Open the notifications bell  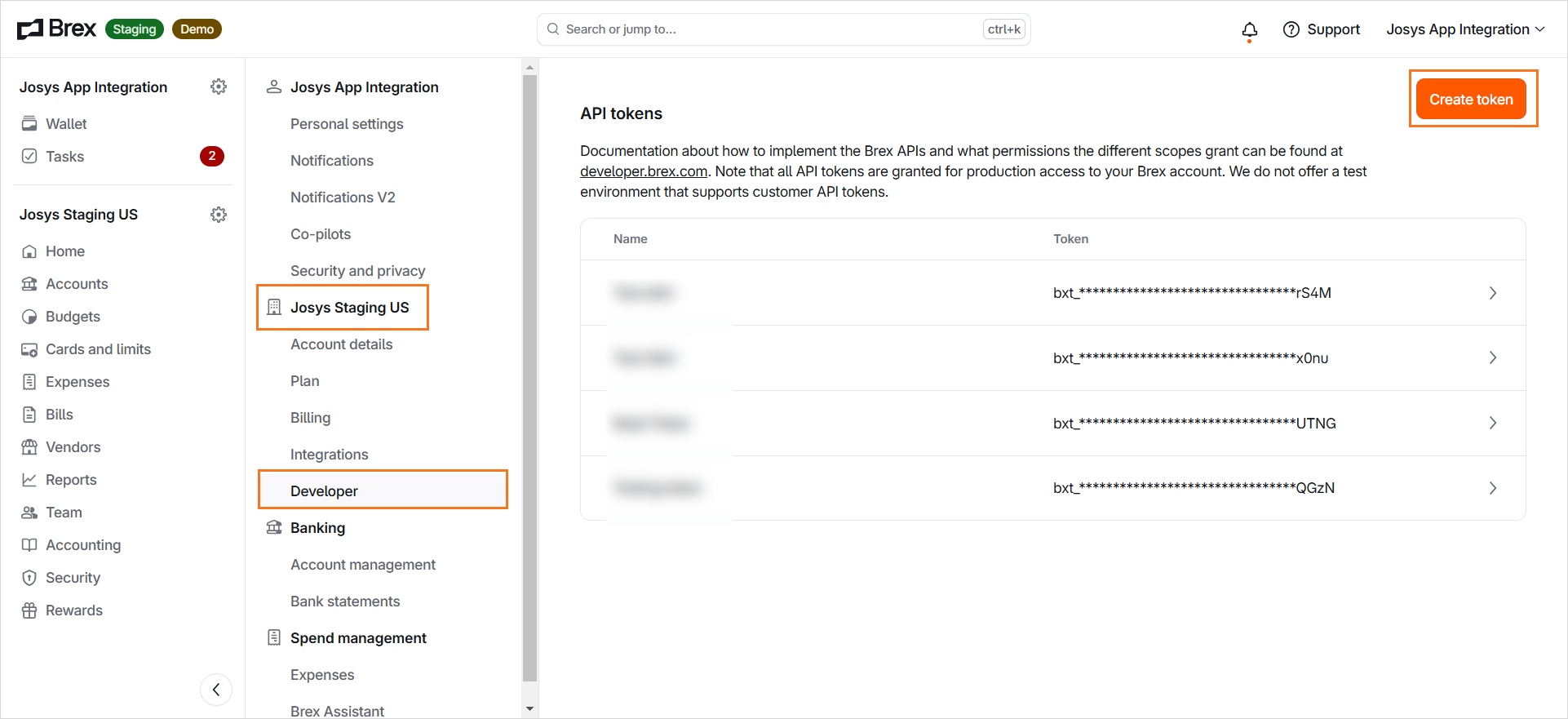(1249, 30)
